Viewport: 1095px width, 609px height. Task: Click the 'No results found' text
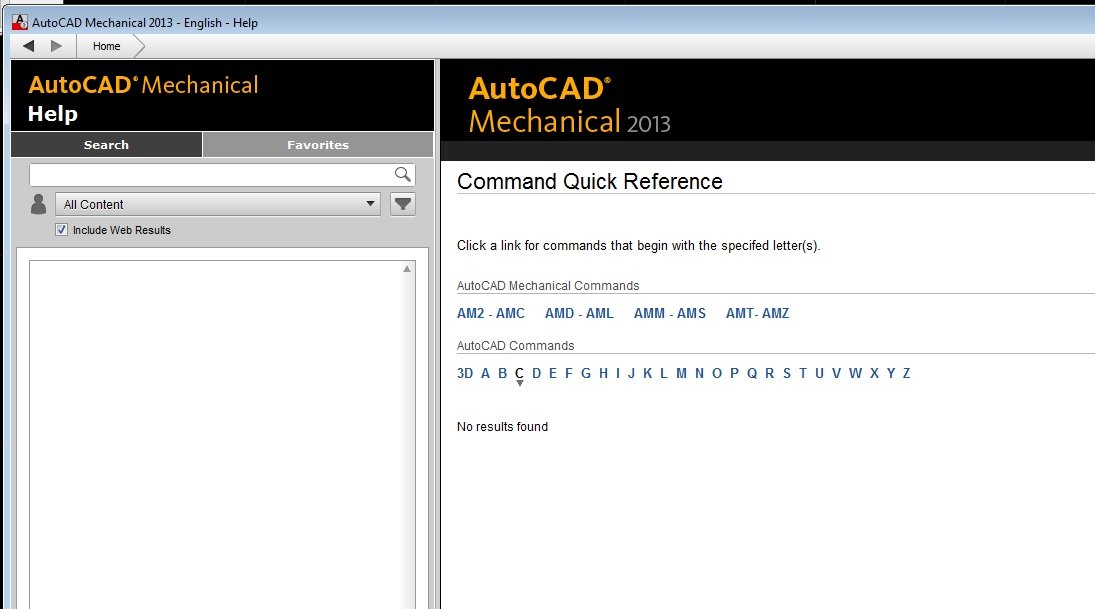click(x=502, y=427)
